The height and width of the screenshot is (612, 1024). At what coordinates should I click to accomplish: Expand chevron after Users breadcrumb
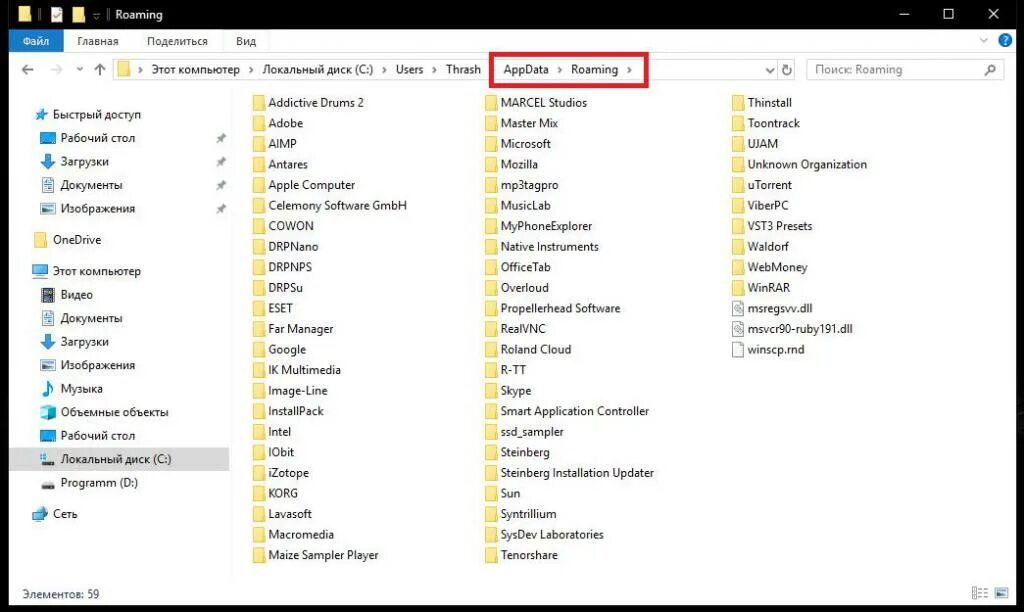click(x=434, y=70)
